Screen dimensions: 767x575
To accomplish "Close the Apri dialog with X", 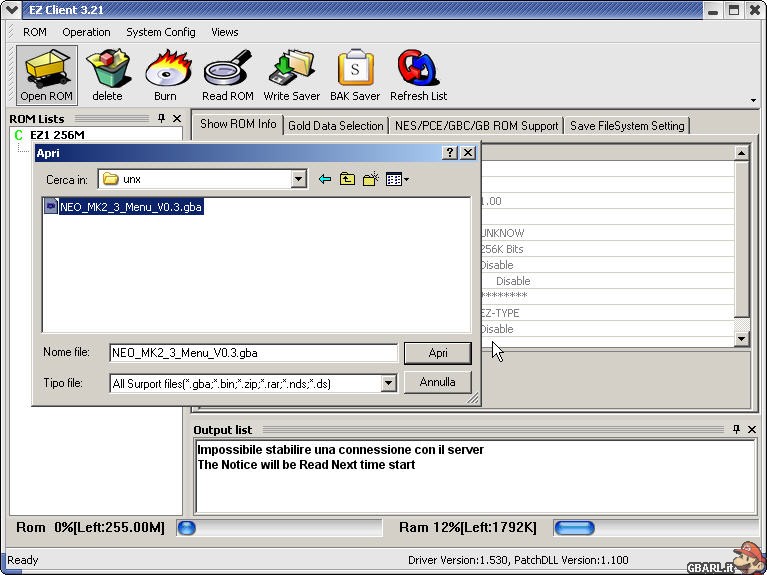I will tap(468, 153).
